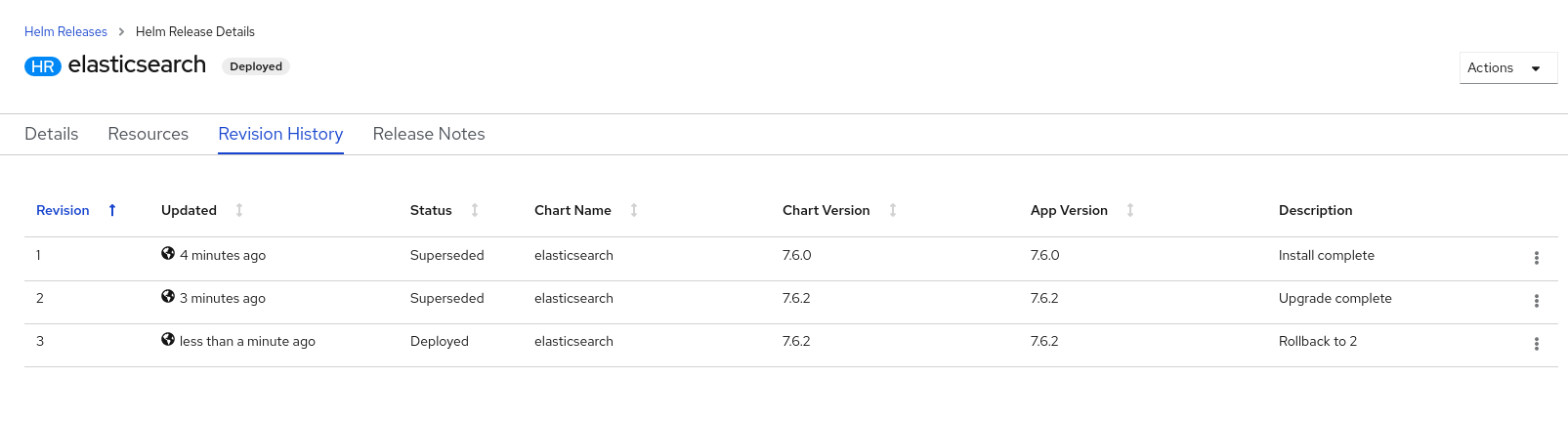1568x422 pixels.
Task: Sort by Chart Name column icon
Action: click(x=634, y=210)
